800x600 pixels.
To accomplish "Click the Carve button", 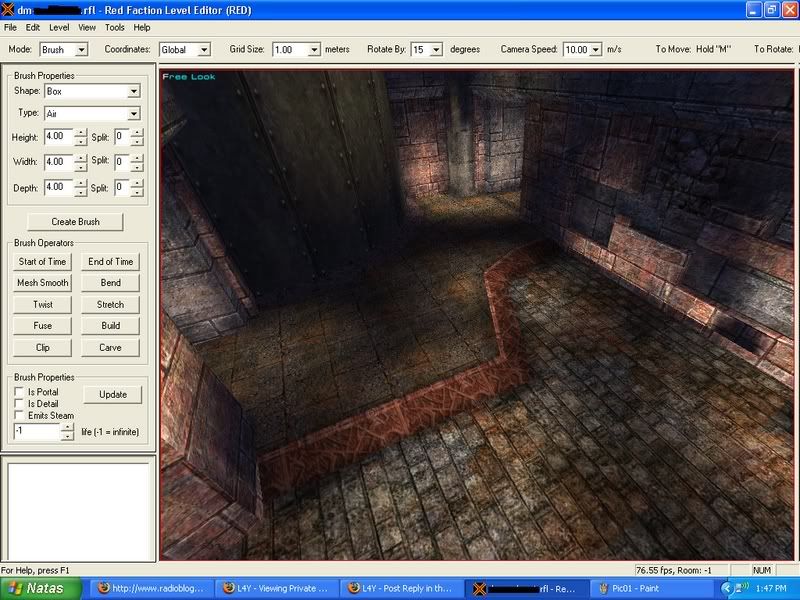I will 110,347.
